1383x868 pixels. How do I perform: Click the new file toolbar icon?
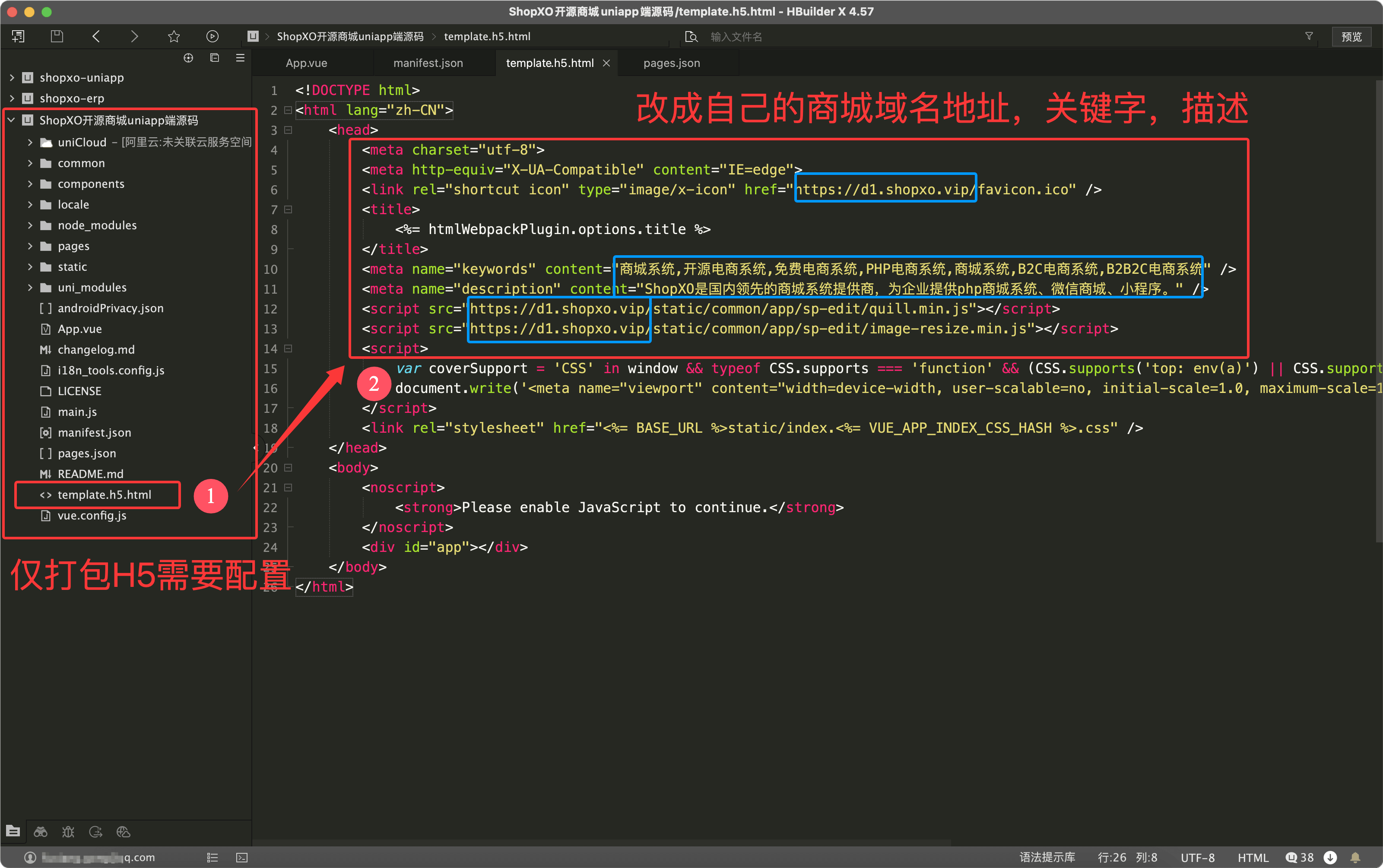[x=18, y=36]
